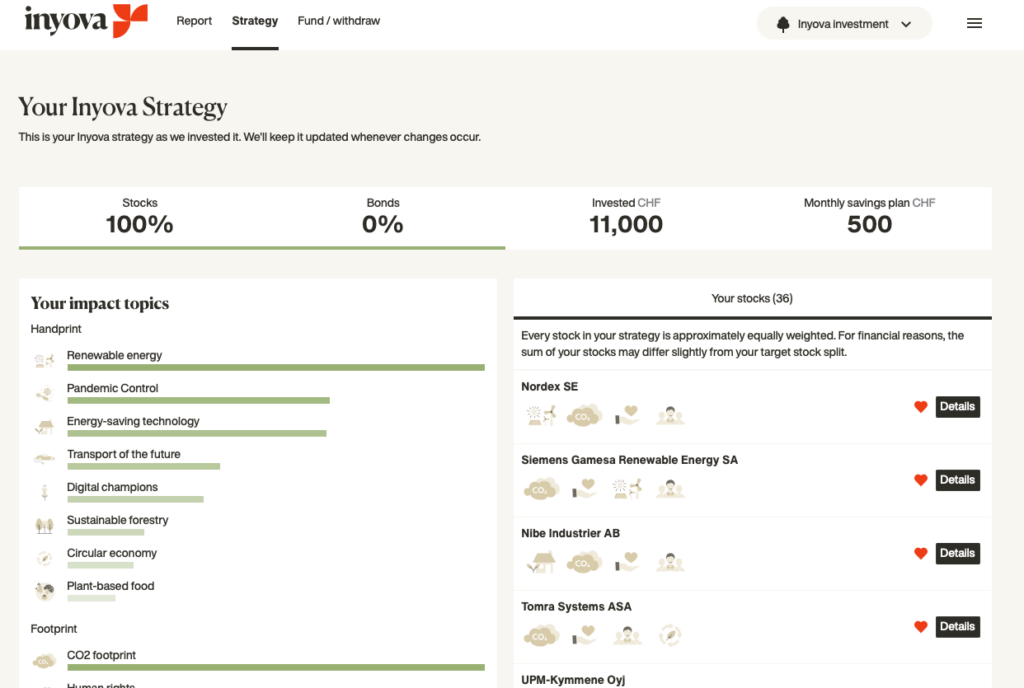Toggle the heart for Tomra Systems ASA
The width and height of the screenshot is (1024, 688).
921,627
